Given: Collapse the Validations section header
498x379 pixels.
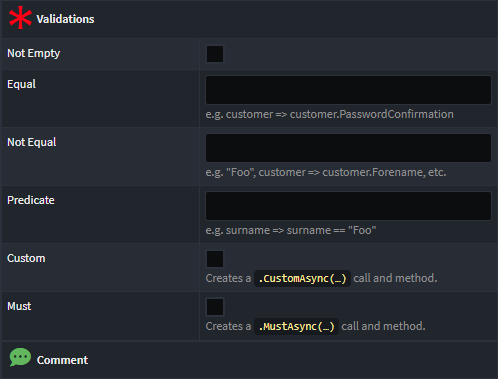Looking at the screenshot, I should point(249,19).
